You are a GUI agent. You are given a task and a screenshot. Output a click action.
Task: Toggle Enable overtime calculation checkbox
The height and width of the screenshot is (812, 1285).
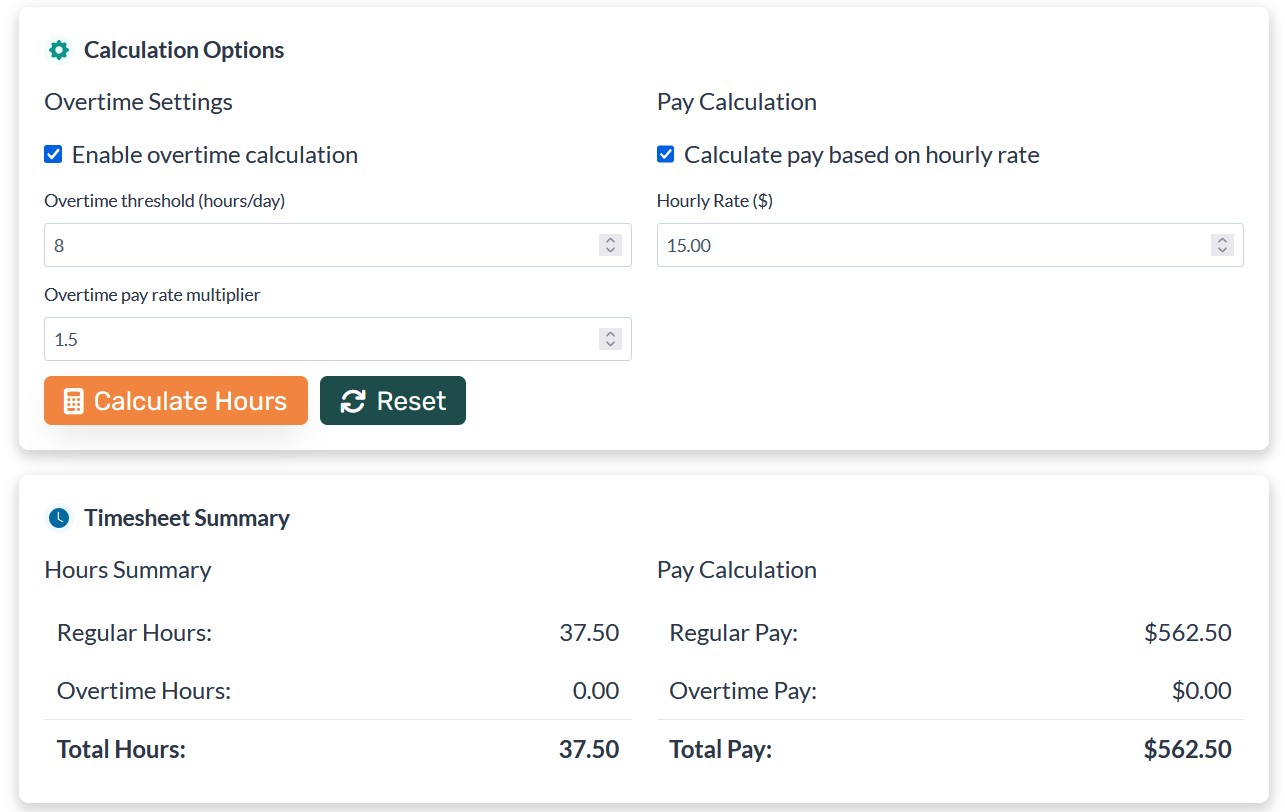[54, 155]
